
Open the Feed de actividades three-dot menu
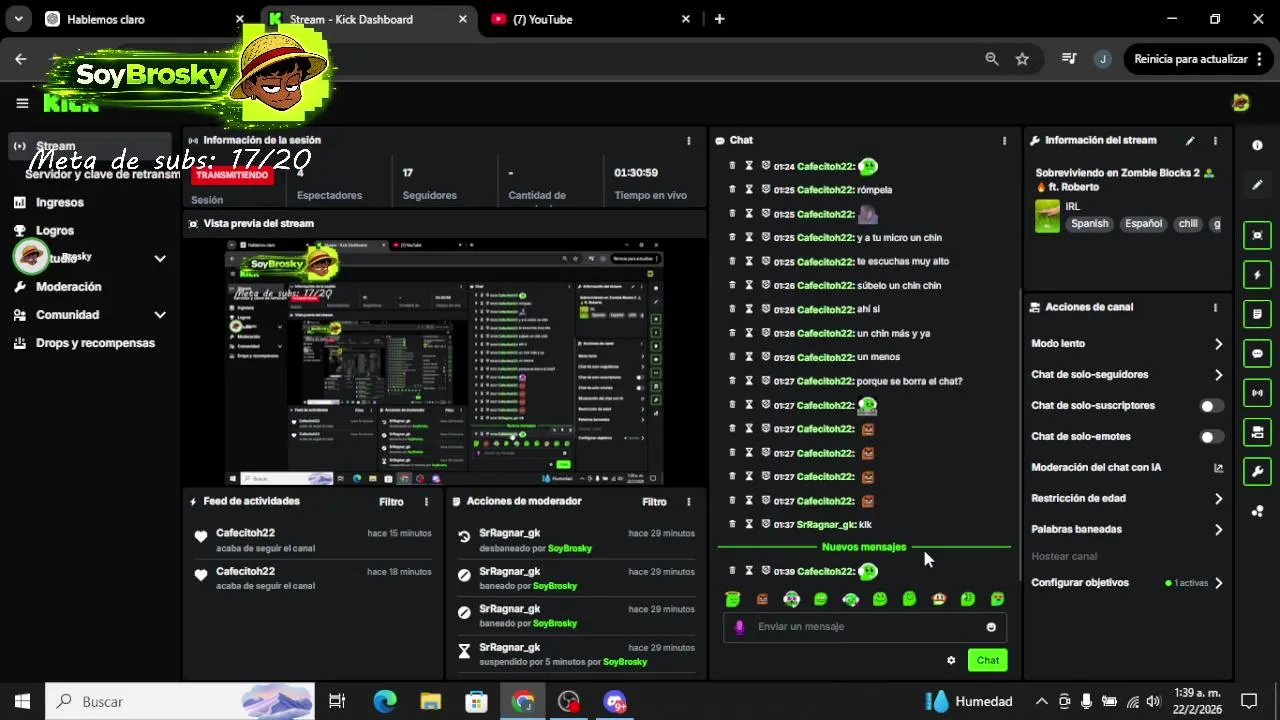click(426, 502)
